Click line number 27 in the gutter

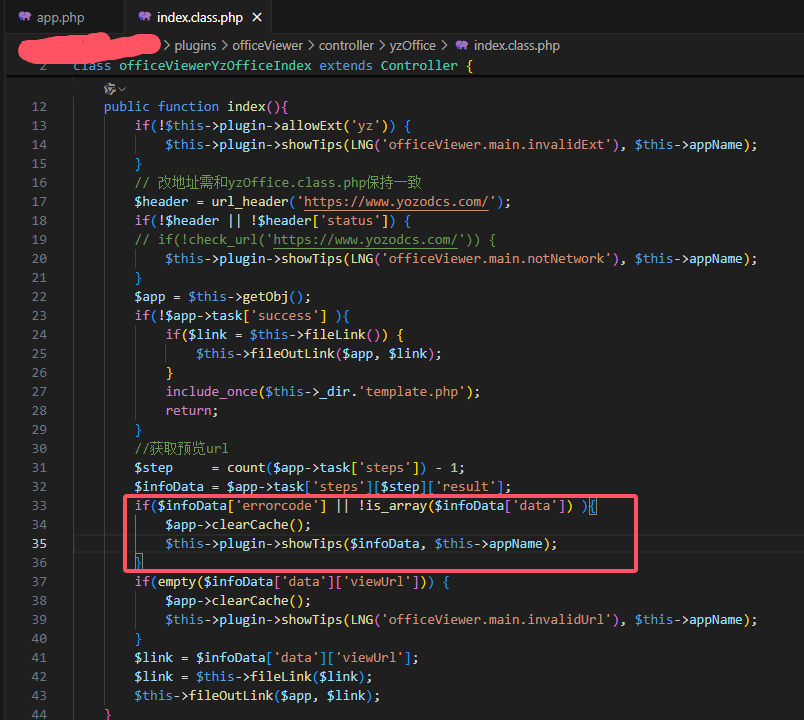coord(39,392)
